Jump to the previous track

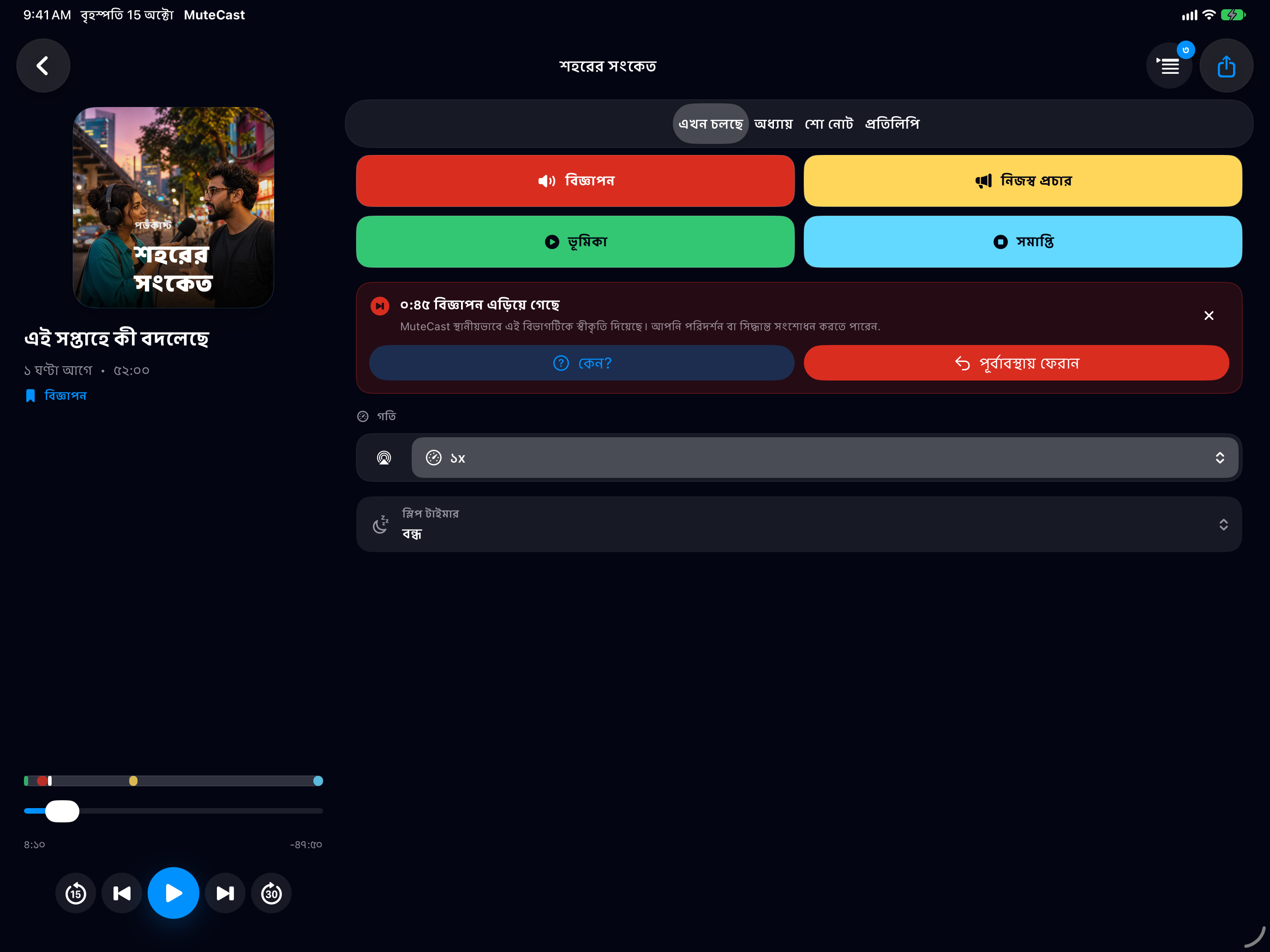[x=122, y=893]
